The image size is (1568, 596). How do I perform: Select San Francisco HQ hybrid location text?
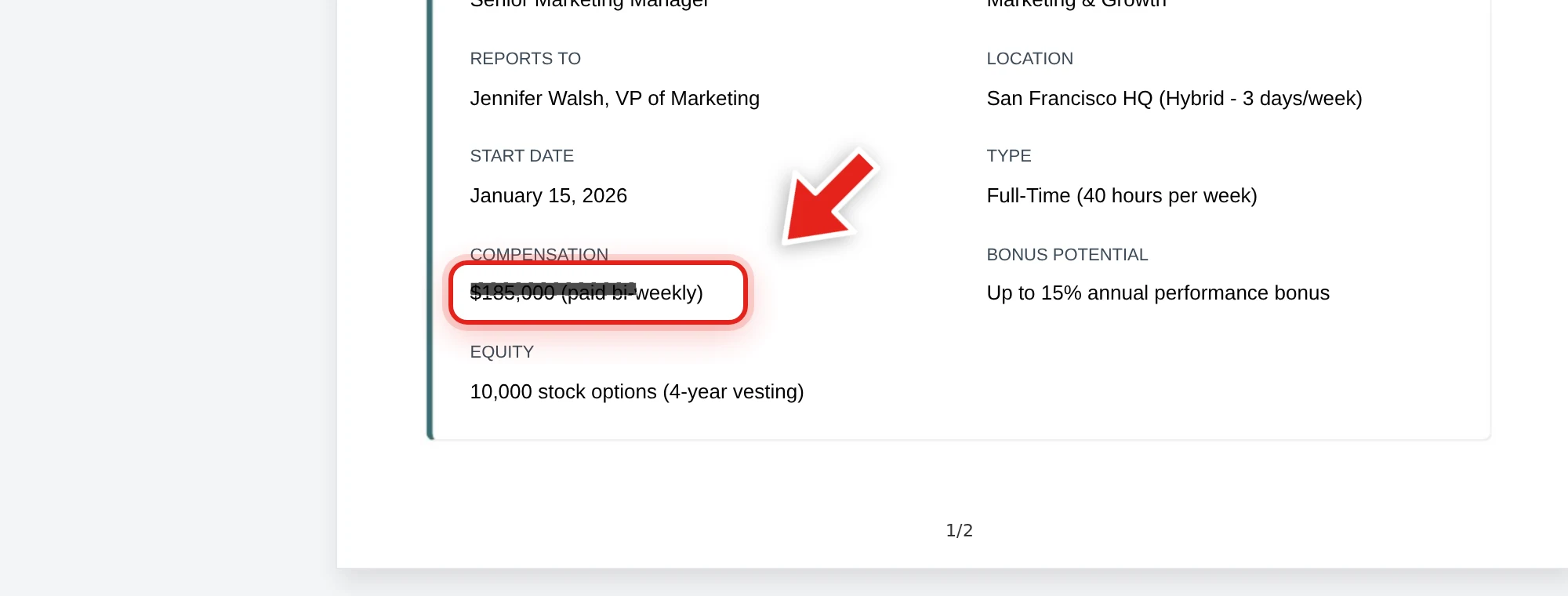1174,98
